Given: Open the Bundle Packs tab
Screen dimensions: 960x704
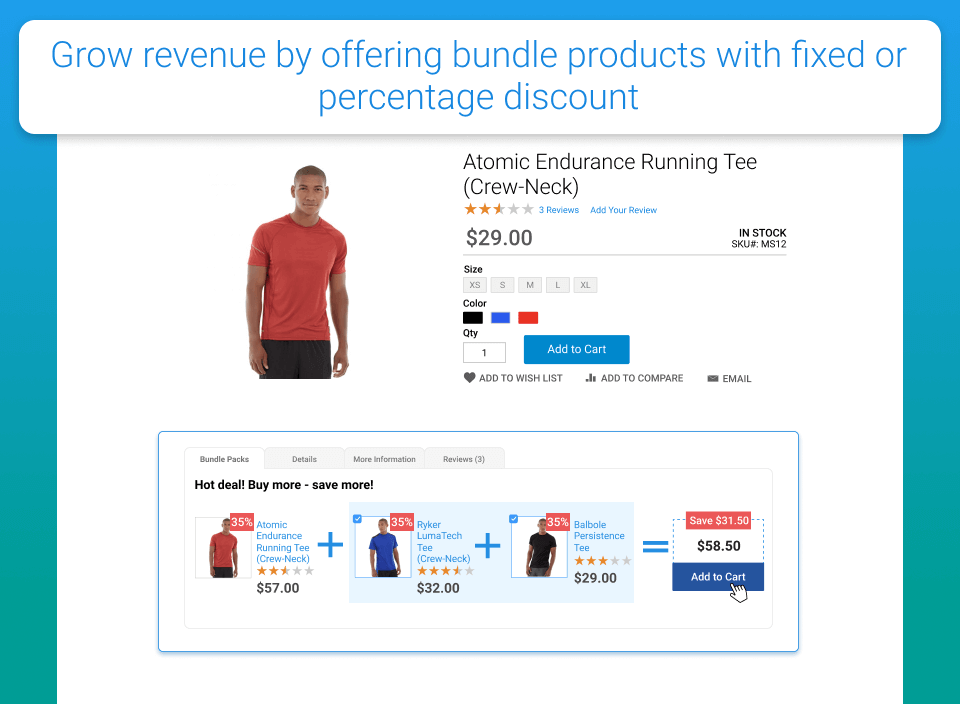Looking at the screenshot, I should pyautogui.click(x=224, y=459).
